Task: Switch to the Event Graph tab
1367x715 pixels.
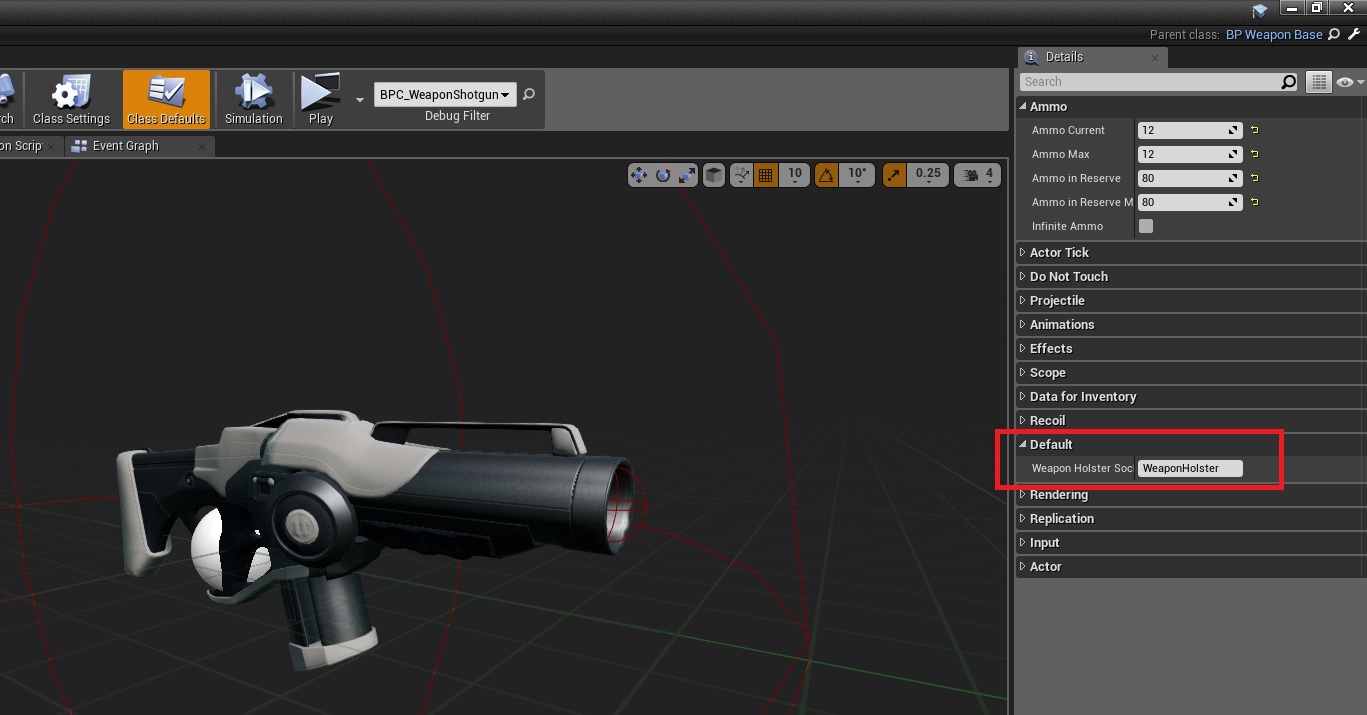Action: coord(125,146)
